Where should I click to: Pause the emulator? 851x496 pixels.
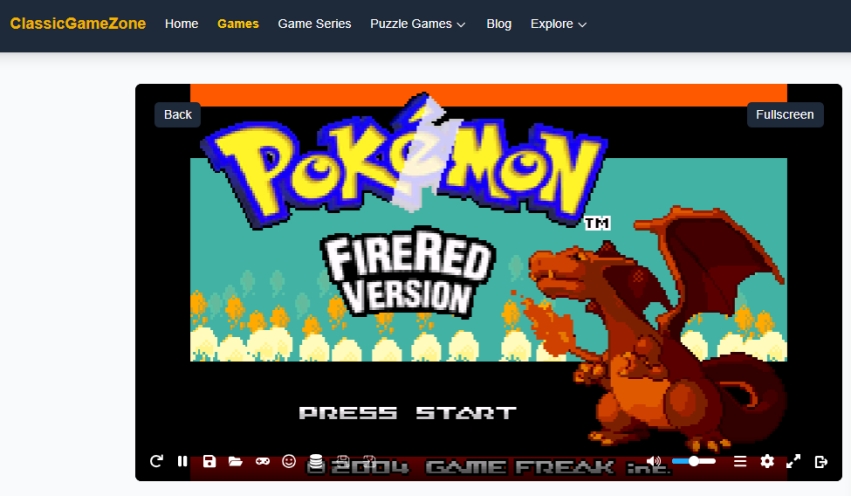click(x=182, y=461)
